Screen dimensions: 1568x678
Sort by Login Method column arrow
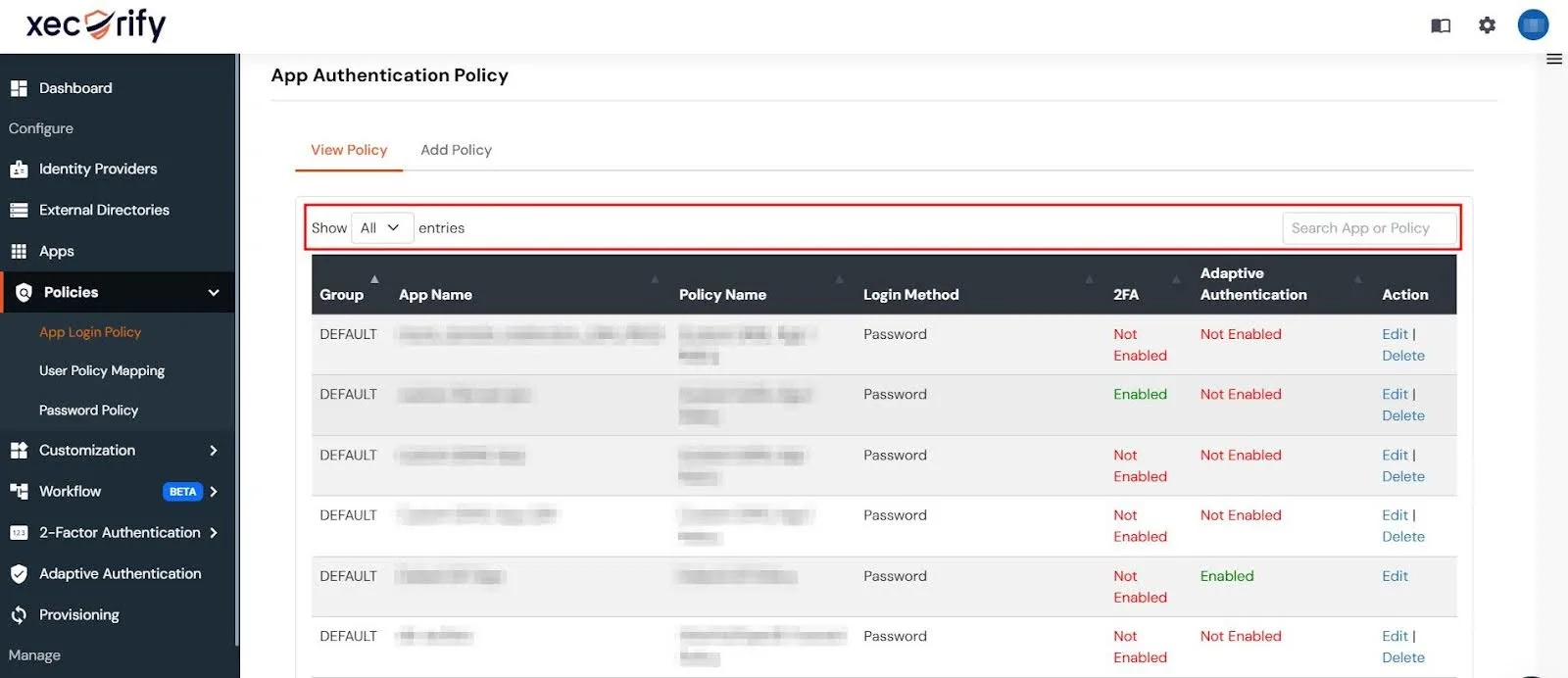click(1089, 279)
